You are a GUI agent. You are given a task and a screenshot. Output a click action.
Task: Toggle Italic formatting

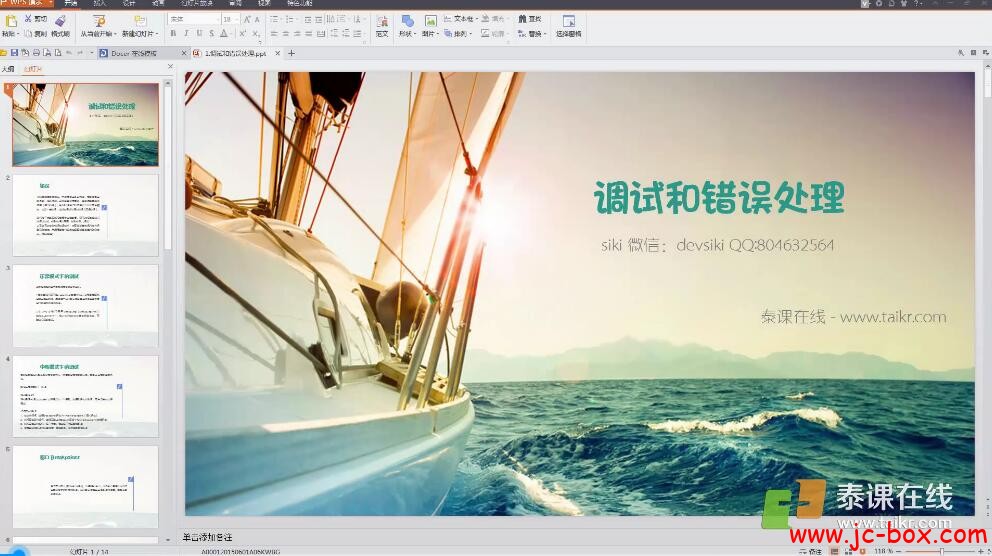186,34
